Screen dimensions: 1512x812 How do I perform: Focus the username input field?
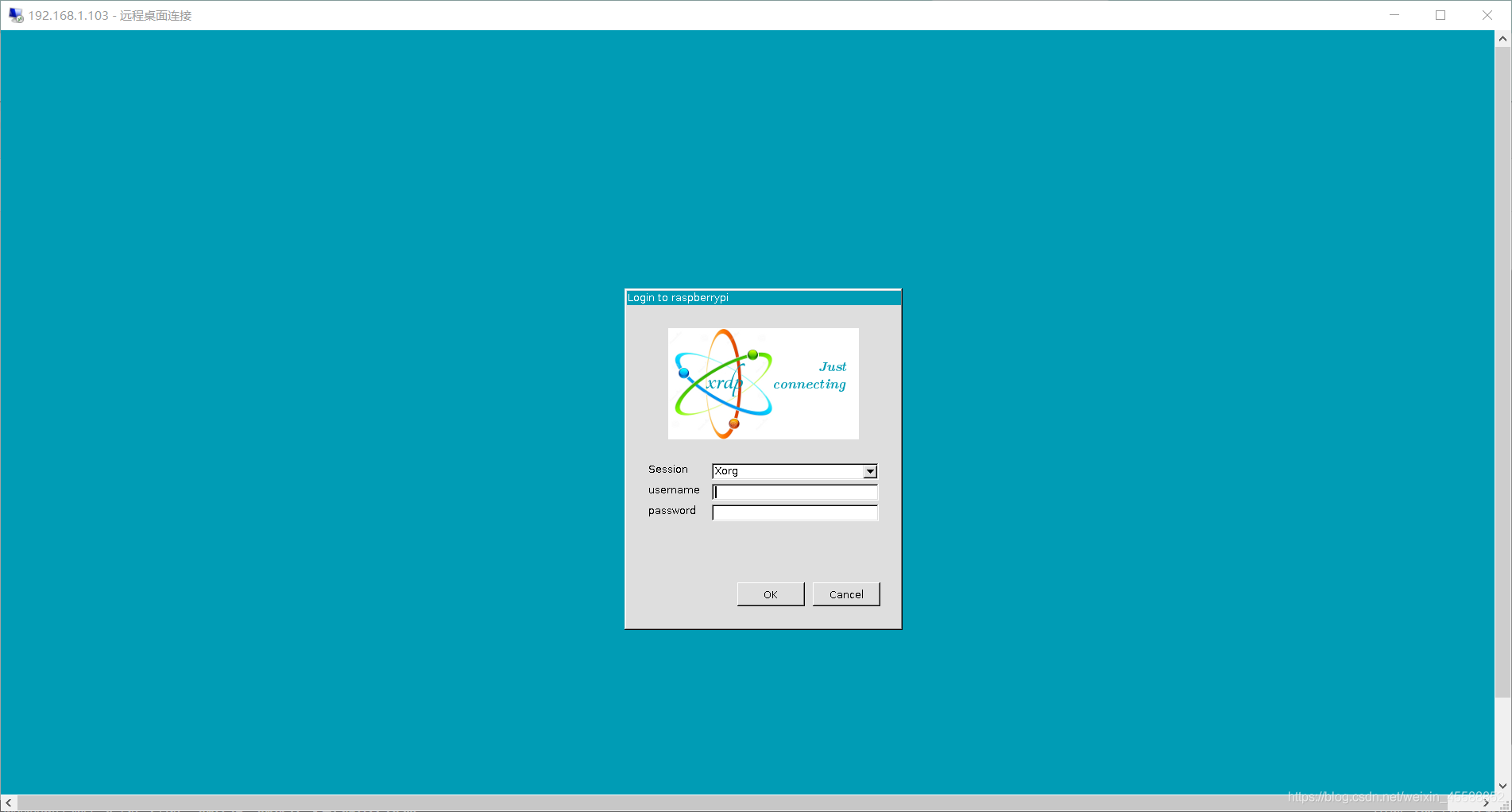[795, 492]
